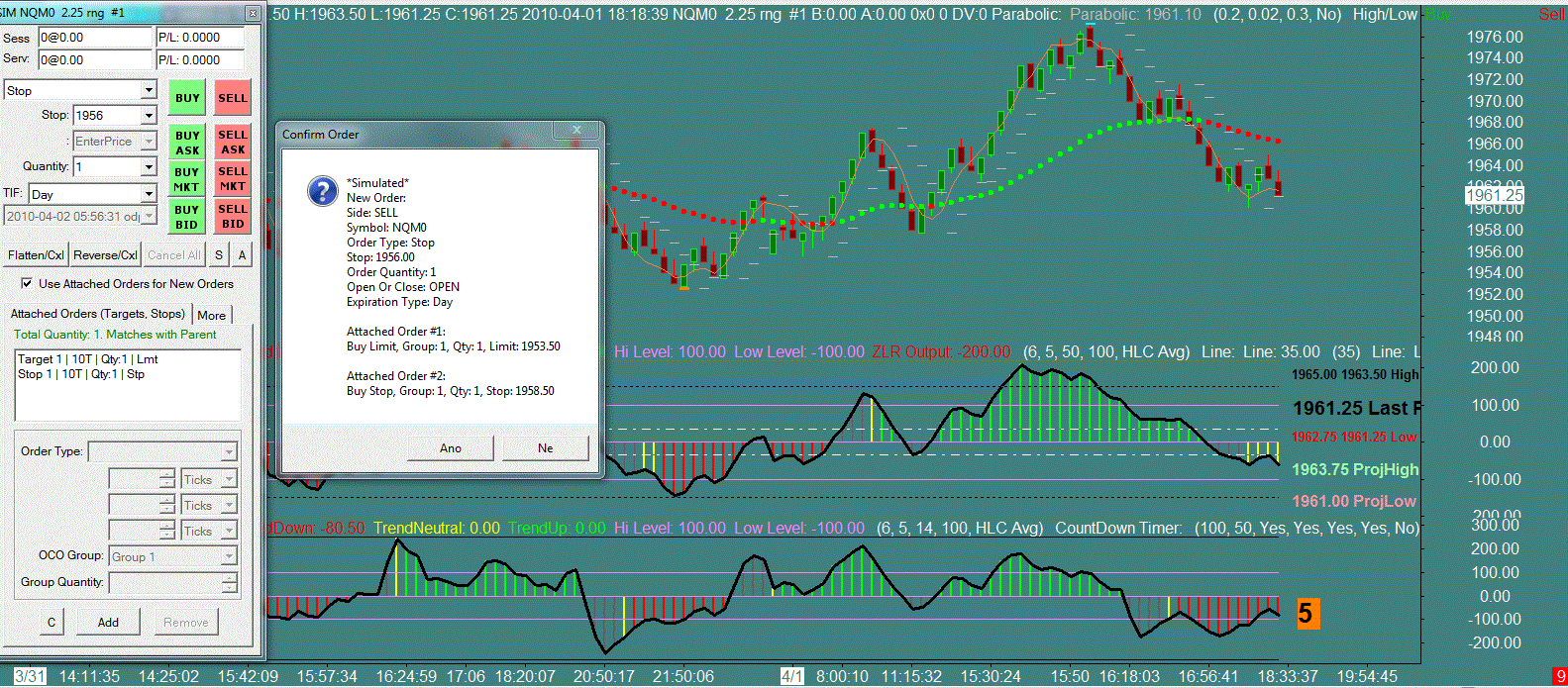Switch to Attached Orders (Targets, Stops) tab
The width and height of the screenshot is (1568, 688).
(x=98, y=314)
